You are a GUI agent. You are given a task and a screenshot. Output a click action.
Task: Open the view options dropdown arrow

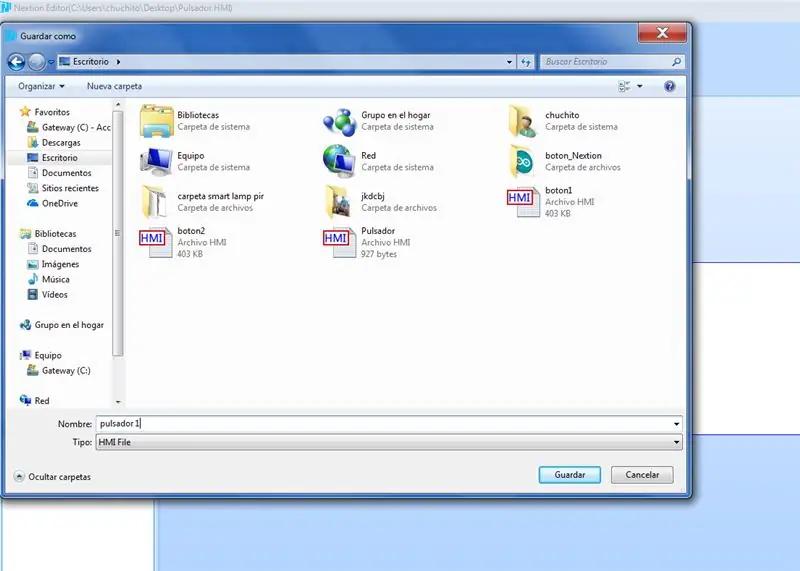coord(640,86)
